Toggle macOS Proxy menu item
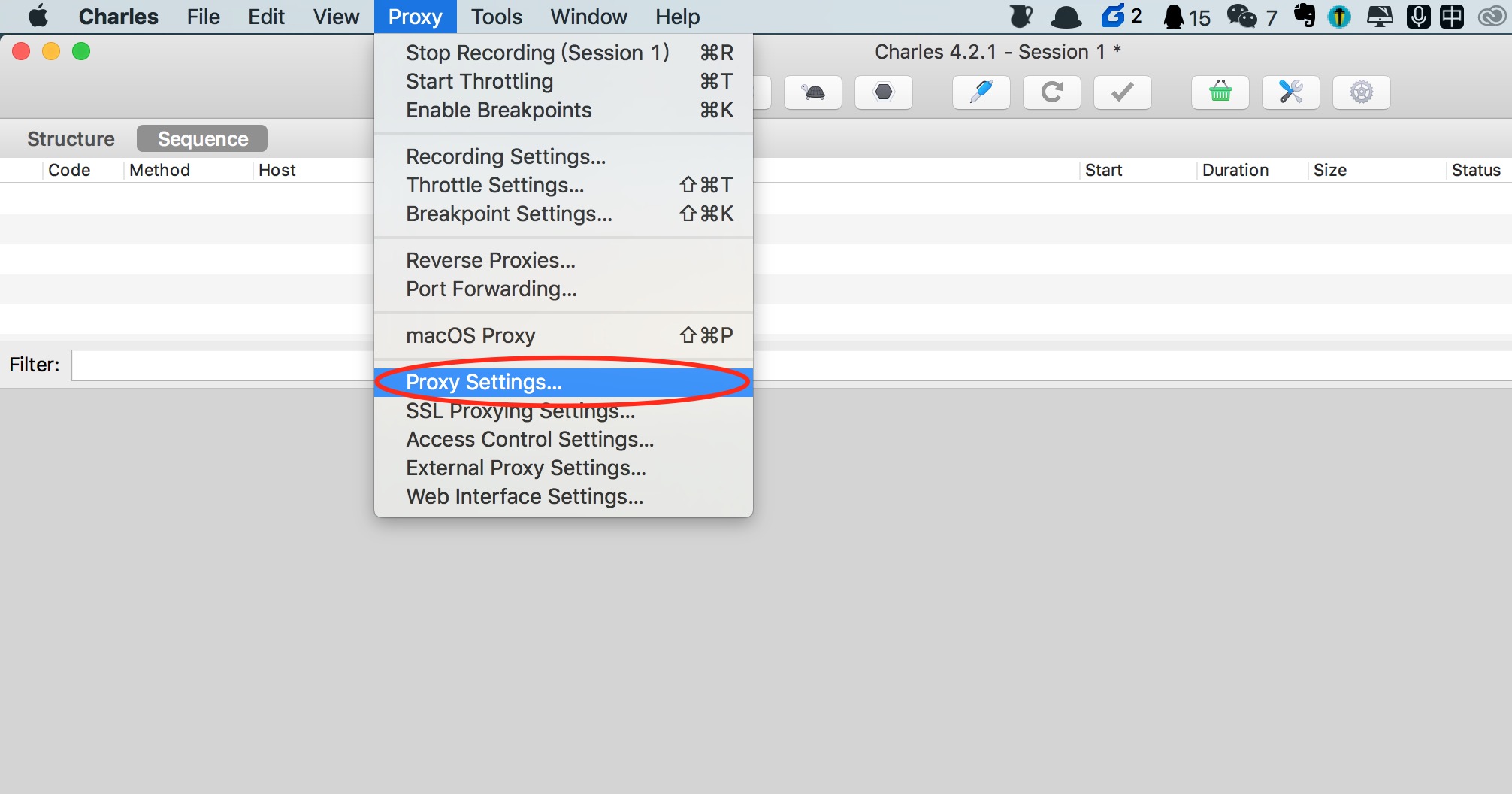 click(x=564, y=335)
